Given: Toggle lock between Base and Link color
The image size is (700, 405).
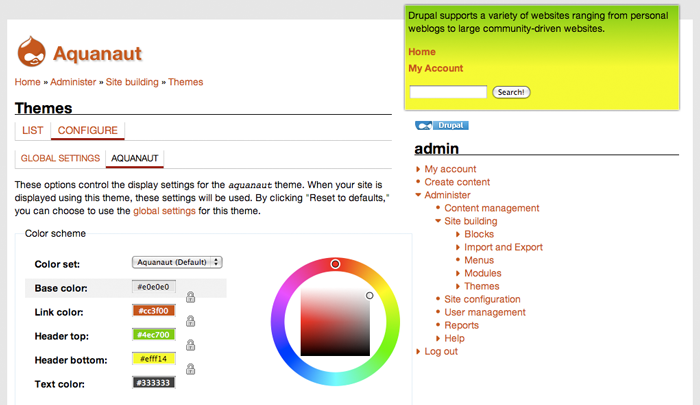Looking at the screenshot, I should (x=190, y=297).
